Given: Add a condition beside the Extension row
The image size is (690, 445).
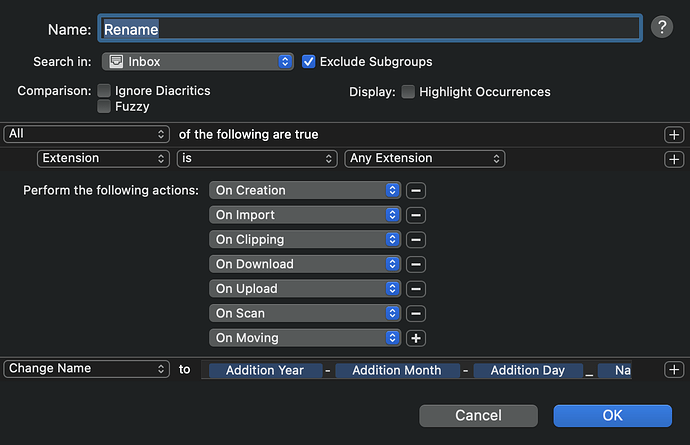Looking at the screenshot, I should 674,159.
